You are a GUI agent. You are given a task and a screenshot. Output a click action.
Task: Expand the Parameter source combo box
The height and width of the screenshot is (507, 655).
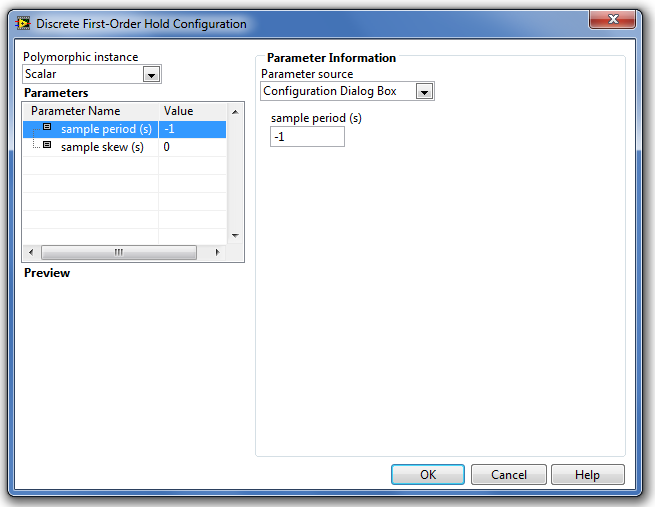(x=424, y=92)
